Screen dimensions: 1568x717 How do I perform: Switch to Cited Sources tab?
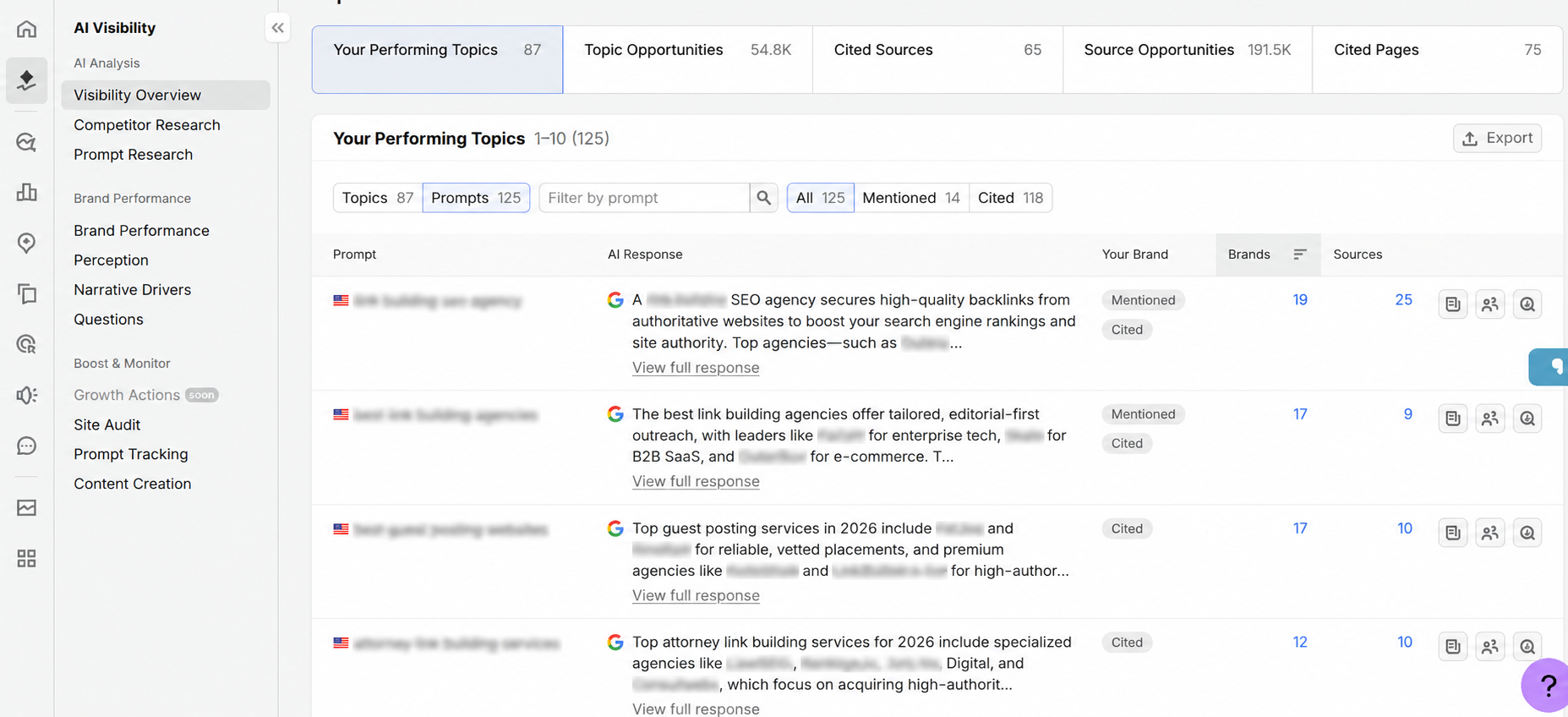(937, 59)
